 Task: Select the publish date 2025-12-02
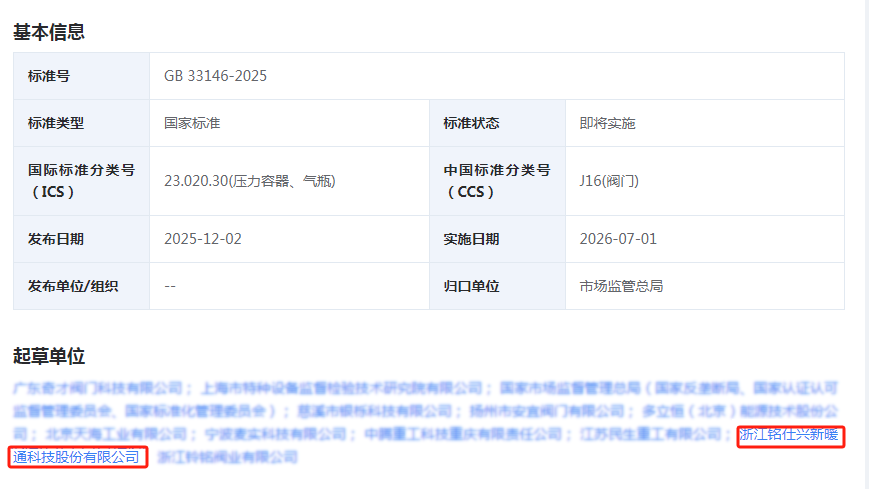tap(203, 239)
